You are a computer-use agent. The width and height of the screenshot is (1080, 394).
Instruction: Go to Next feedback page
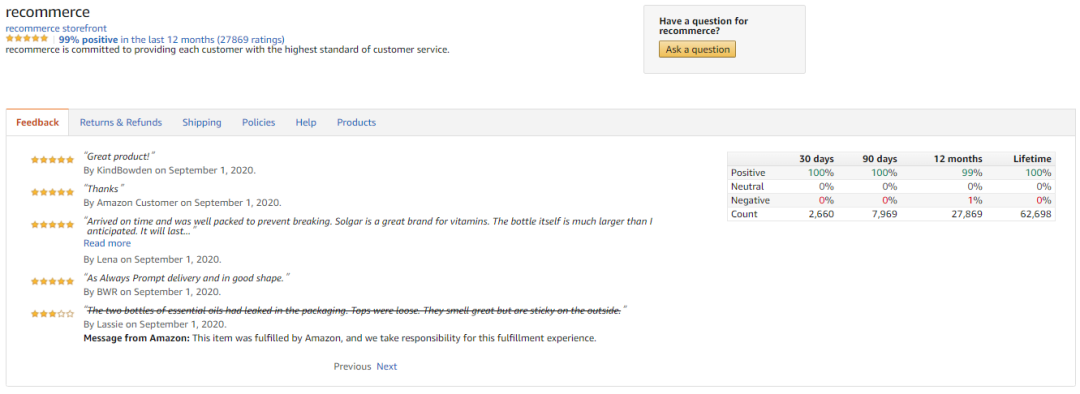tap(386, 366)
